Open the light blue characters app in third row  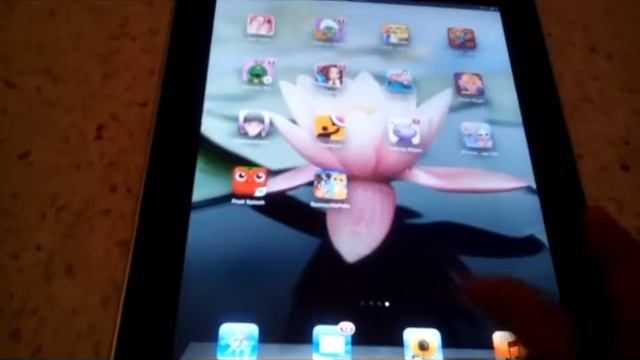pyautogui.click(x=477, y=136)
